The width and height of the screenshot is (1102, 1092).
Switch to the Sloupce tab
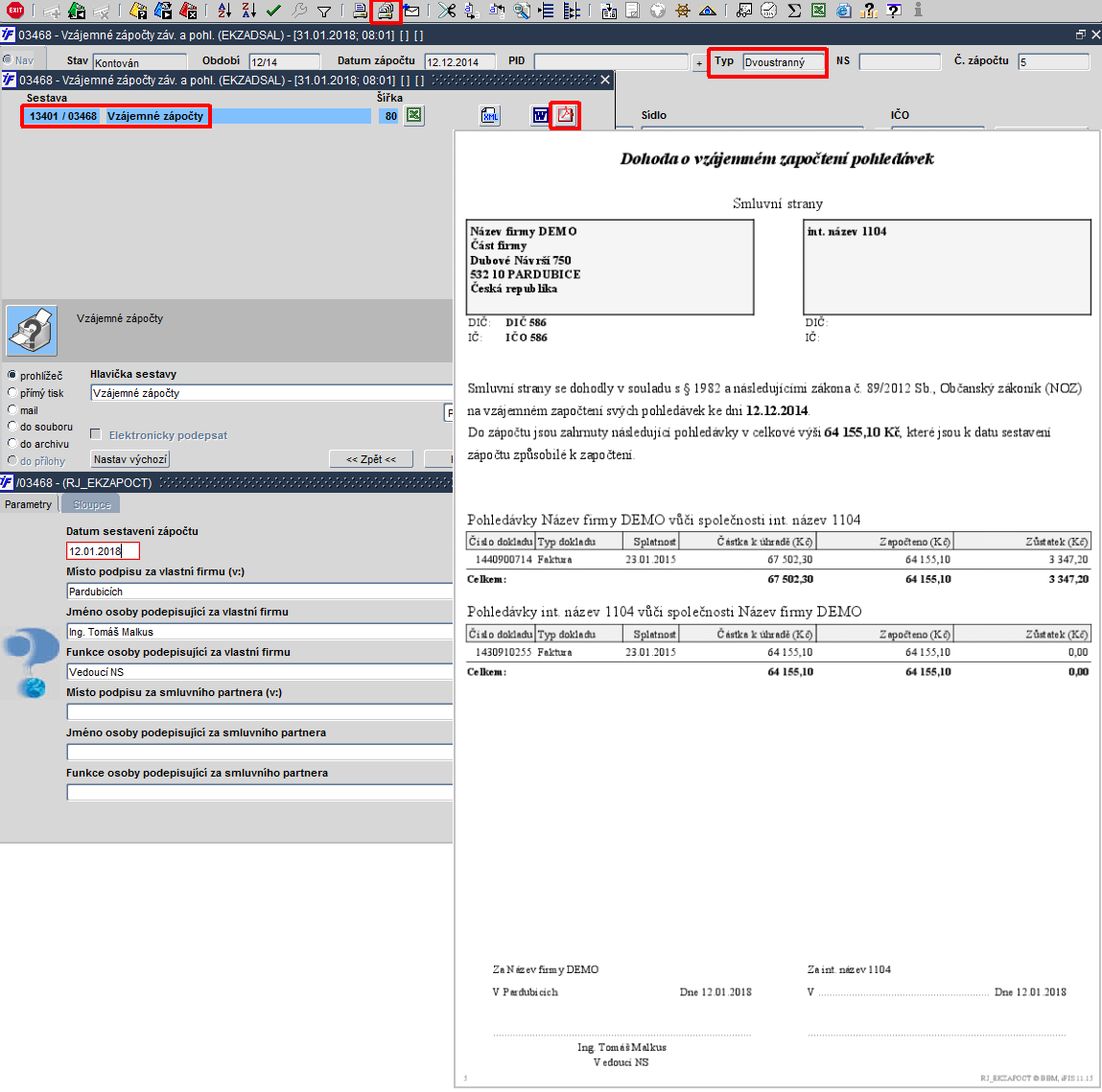[x=91, y=504]
